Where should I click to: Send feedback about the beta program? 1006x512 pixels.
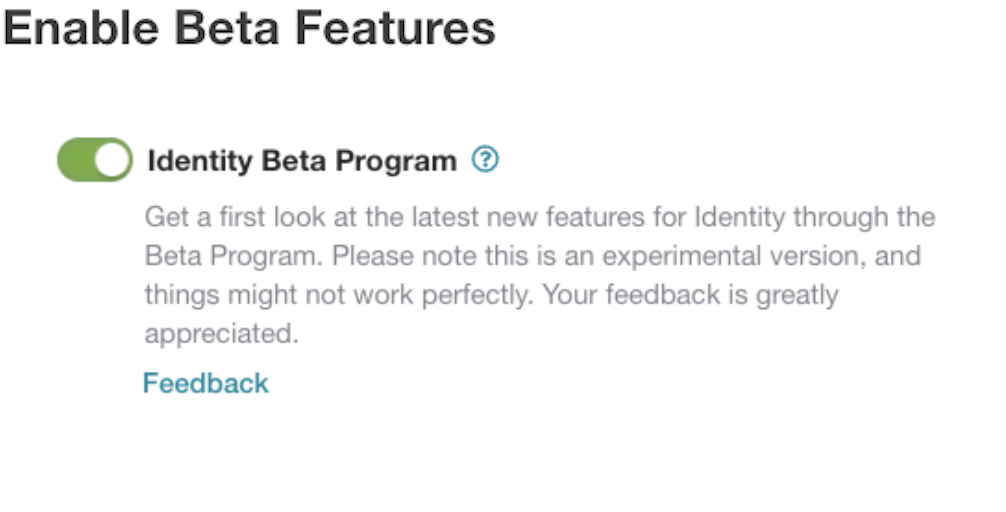pos(205,383)
